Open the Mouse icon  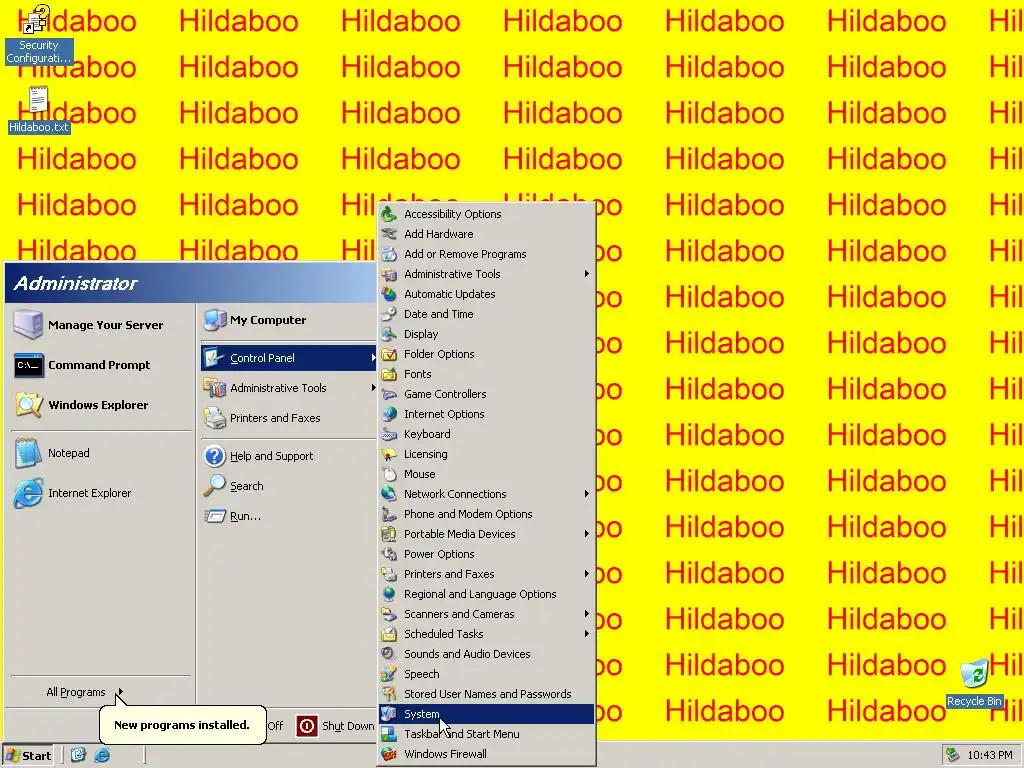click(x=389, y=474)
